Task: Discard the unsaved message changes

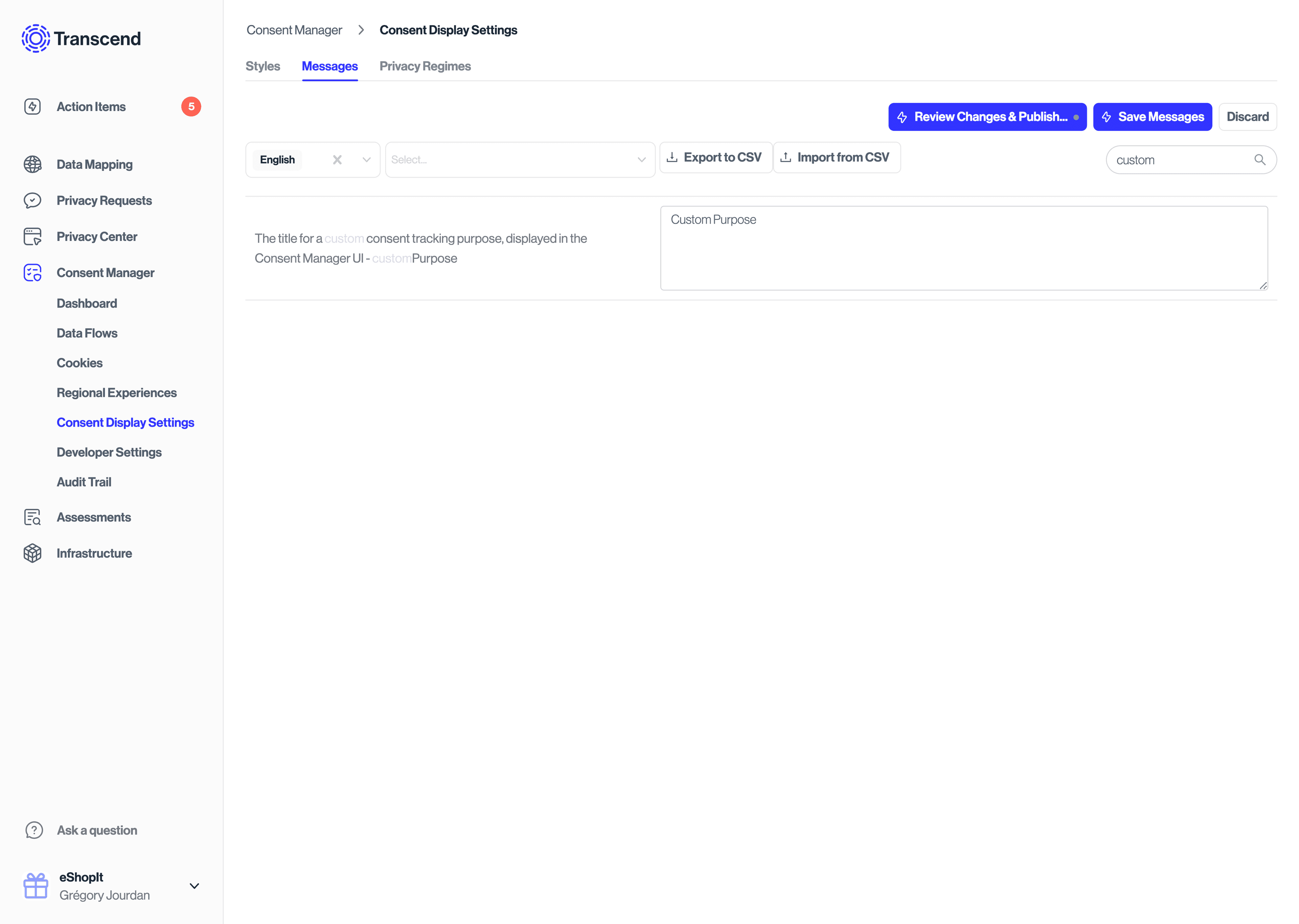Action: coord(1247,117)
